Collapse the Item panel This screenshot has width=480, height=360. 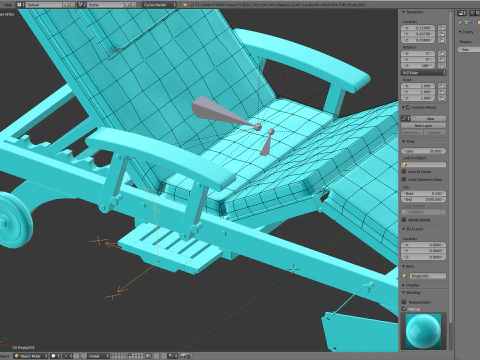click(403, 266)
